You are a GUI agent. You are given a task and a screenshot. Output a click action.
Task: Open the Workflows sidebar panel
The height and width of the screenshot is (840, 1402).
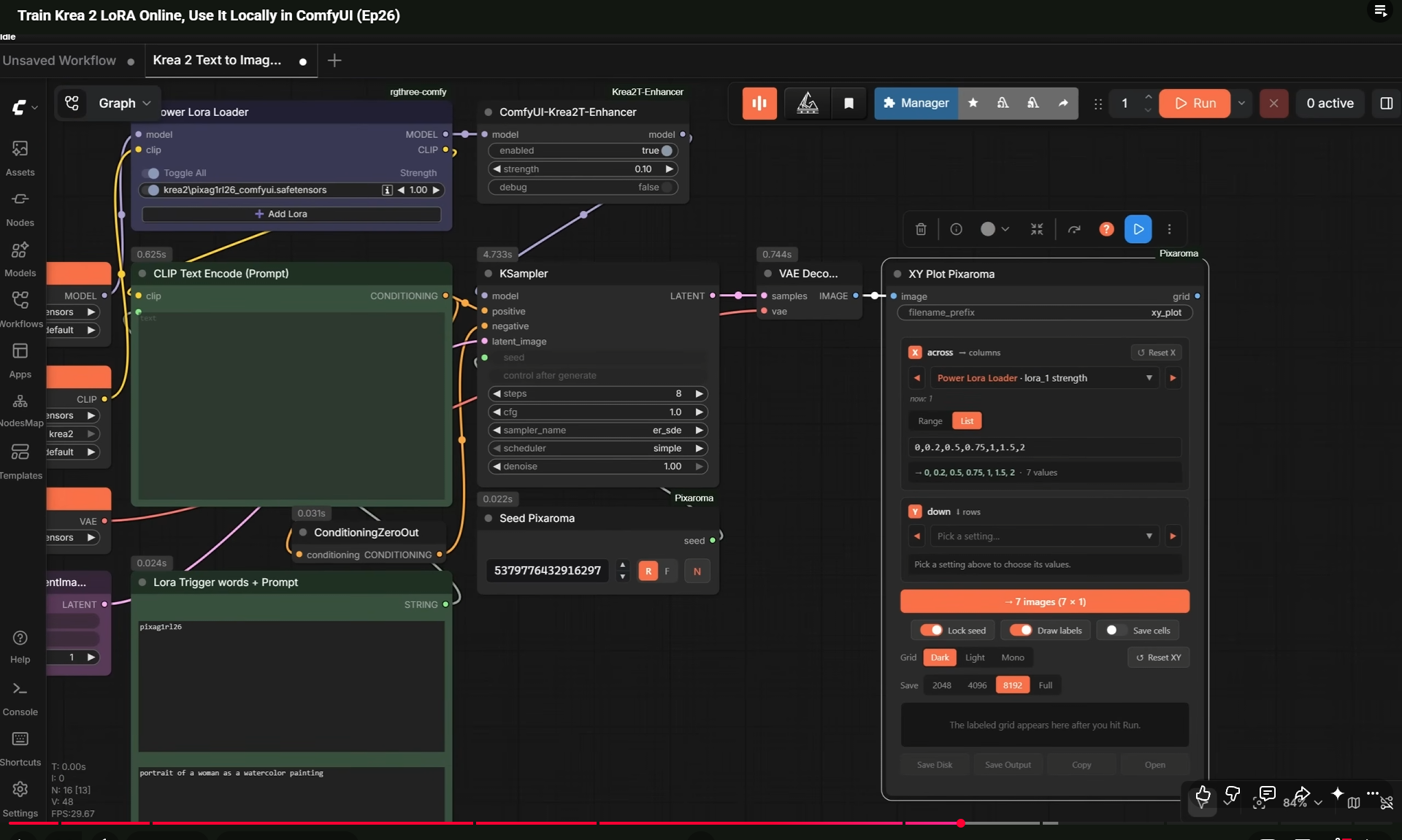click(x=20, y=309)
